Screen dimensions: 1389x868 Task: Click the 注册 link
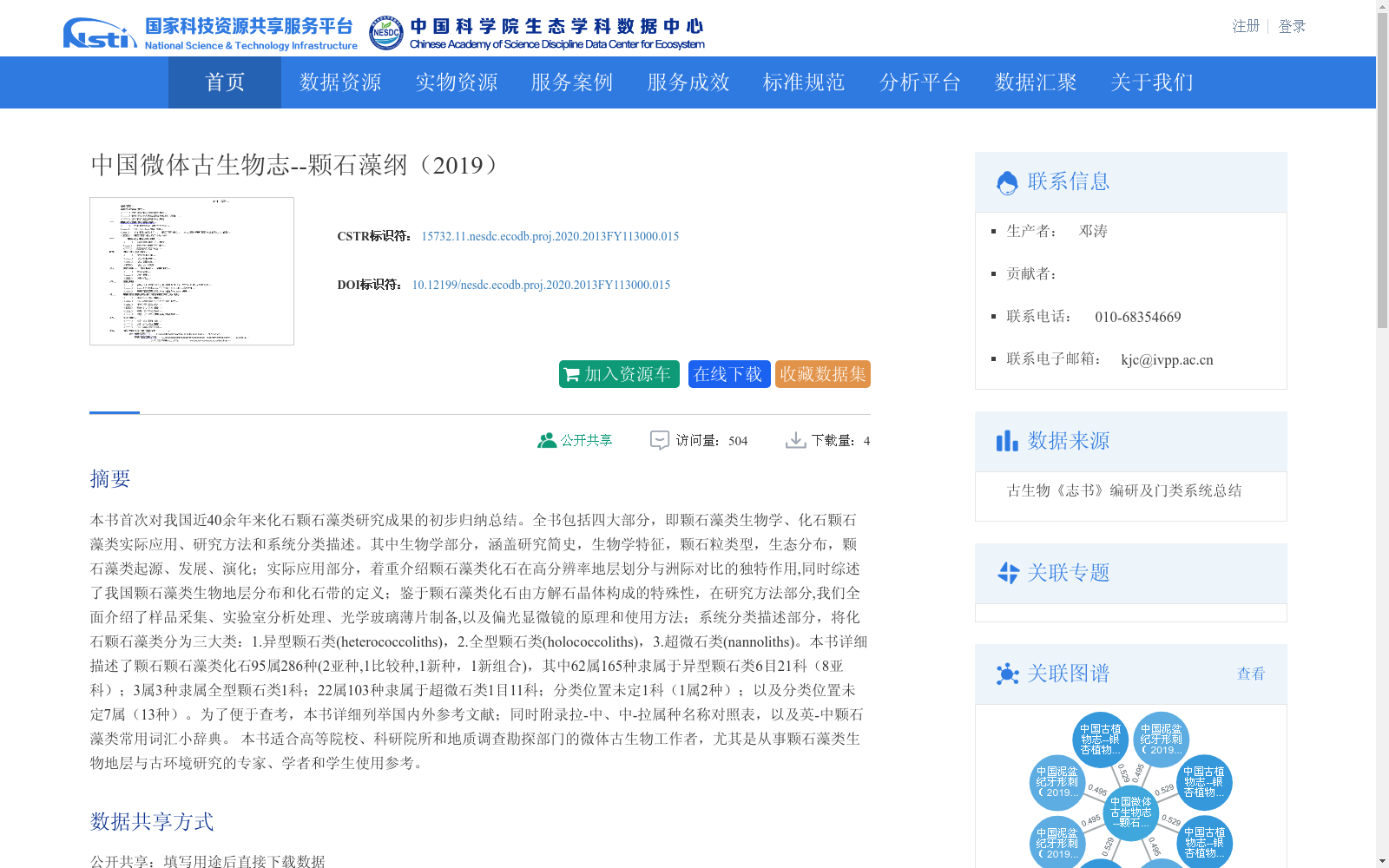click(1246, 26)
